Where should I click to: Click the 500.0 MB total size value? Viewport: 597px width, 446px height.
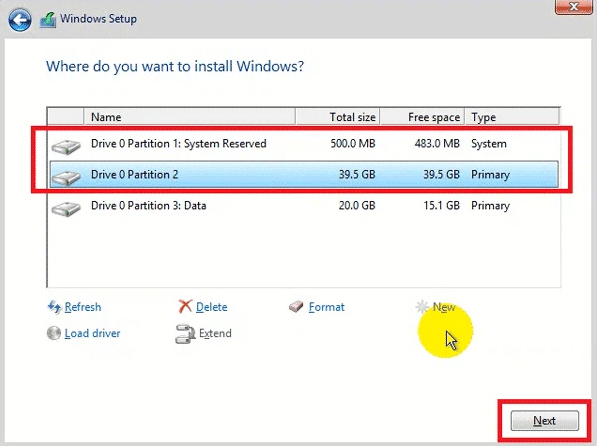click(x=353, y=144)
